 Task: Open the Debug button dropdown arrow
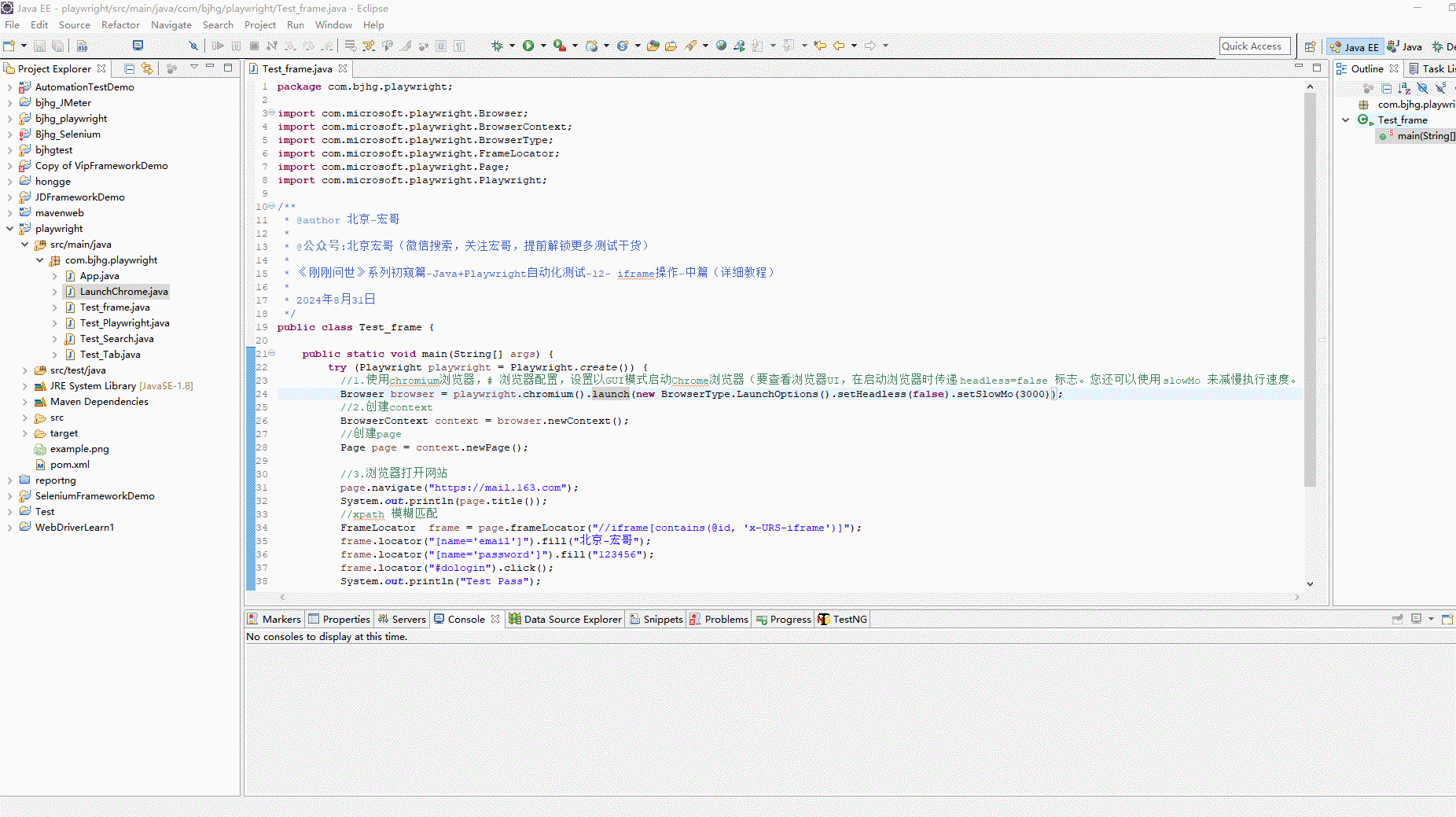[x=512, y=46]
